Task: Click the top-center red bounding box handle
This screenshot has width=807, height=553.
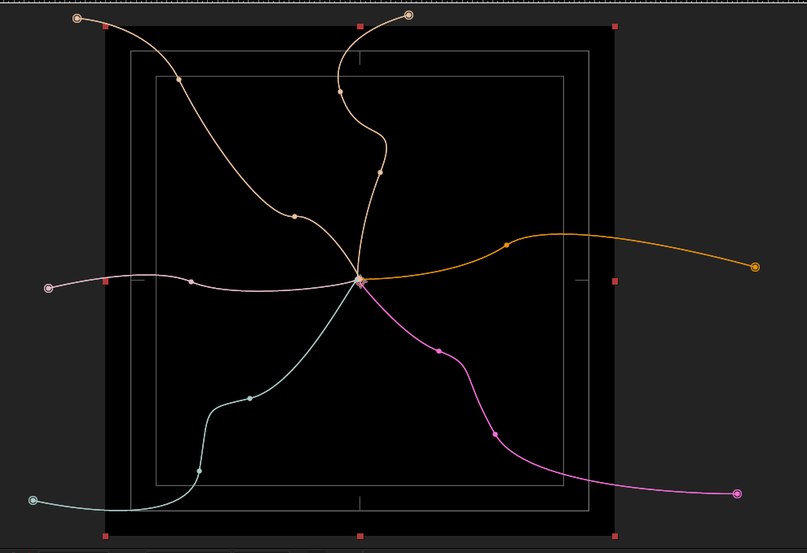Action: (x=360, y=26)
